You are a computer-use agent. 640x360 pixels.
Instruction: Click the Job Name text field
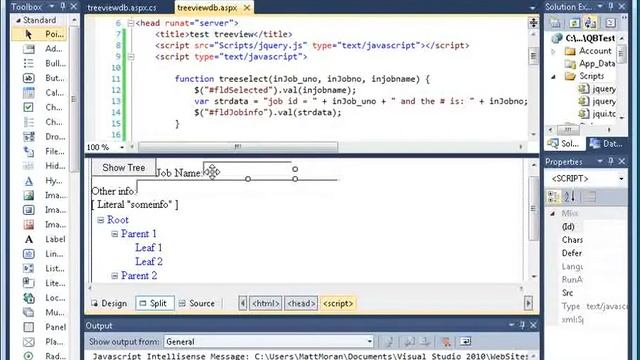248,170
